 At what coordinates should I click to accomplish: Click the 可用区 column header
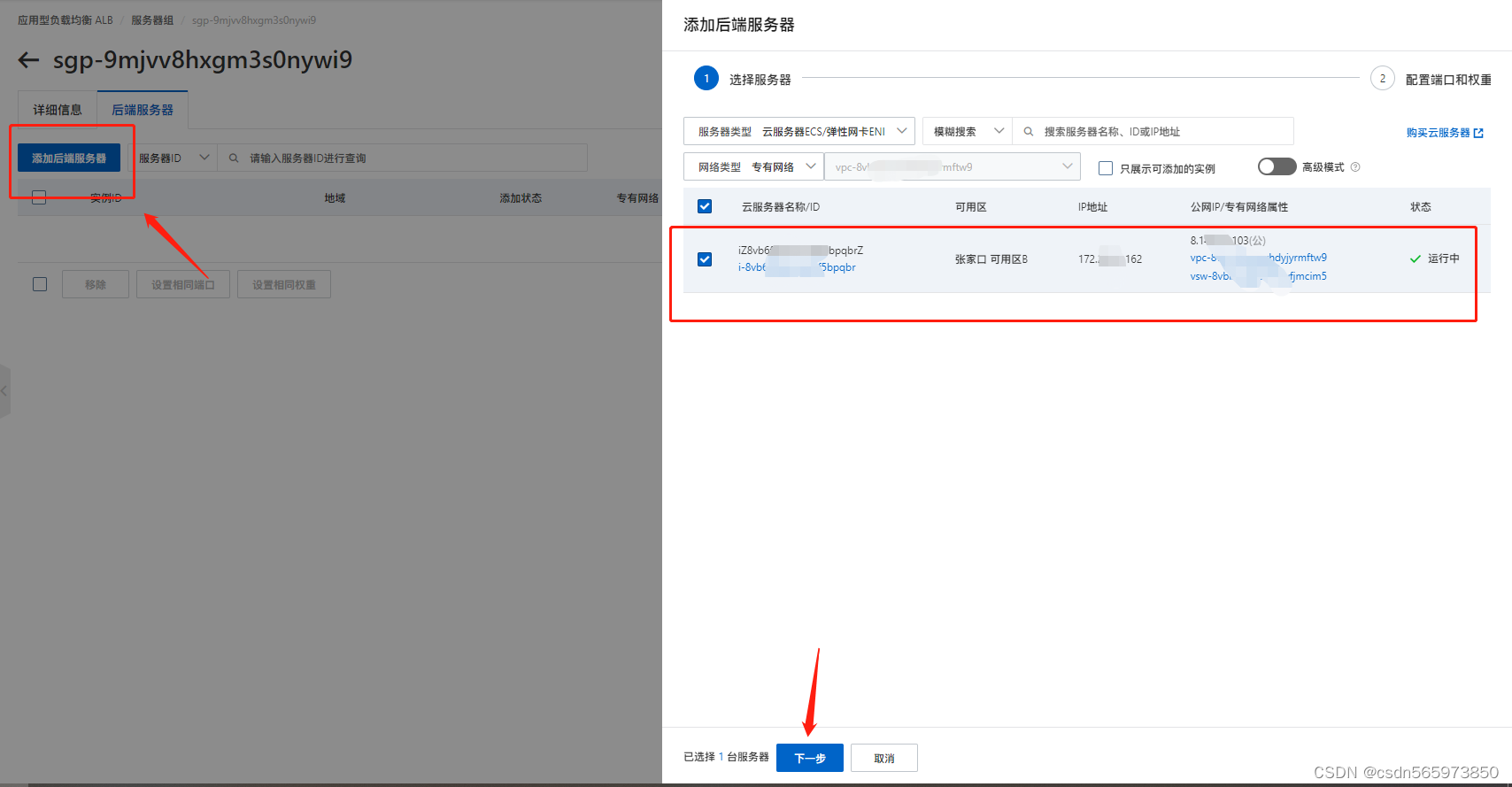coord(971,206)
